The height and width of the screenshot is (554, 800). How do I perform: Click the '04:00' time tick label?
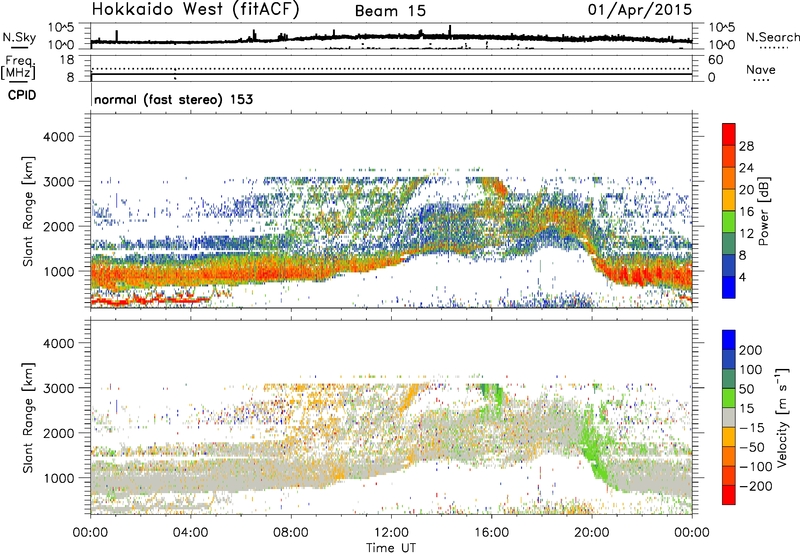click(x=190, y=533)
